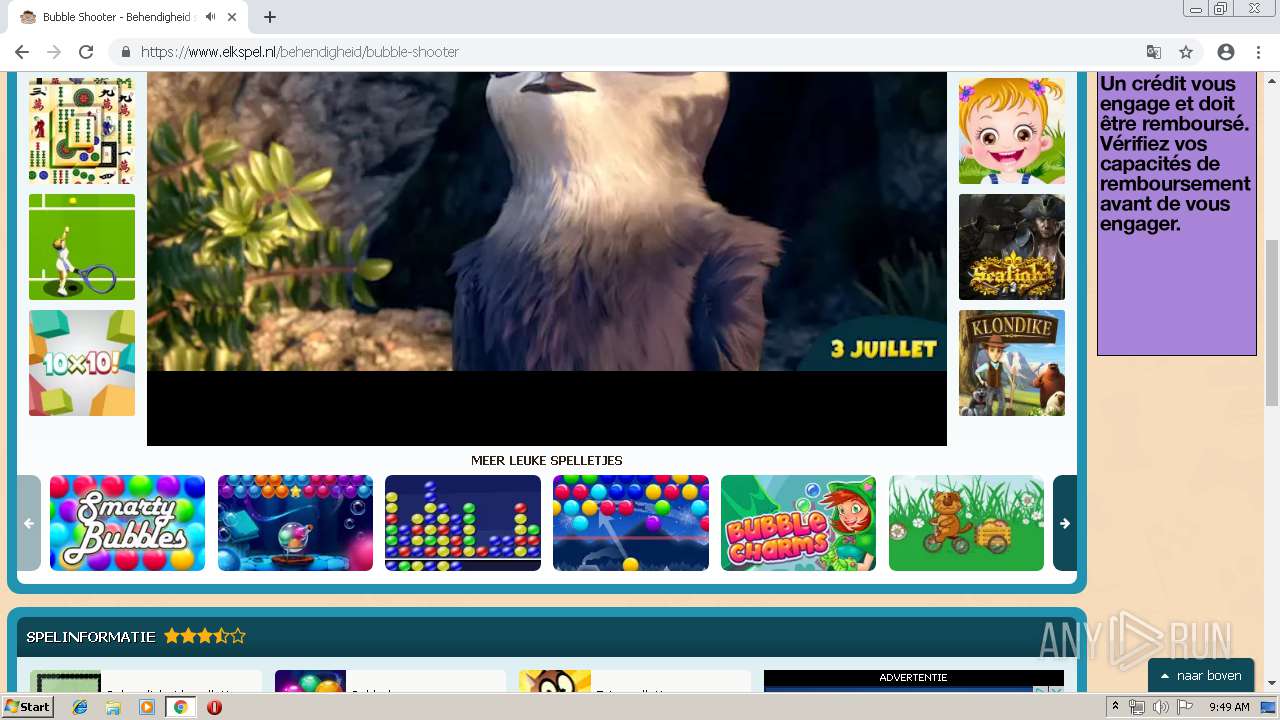Open the tennis game thumbnail
The image size is (1280, 720).
tap(82, 247)
